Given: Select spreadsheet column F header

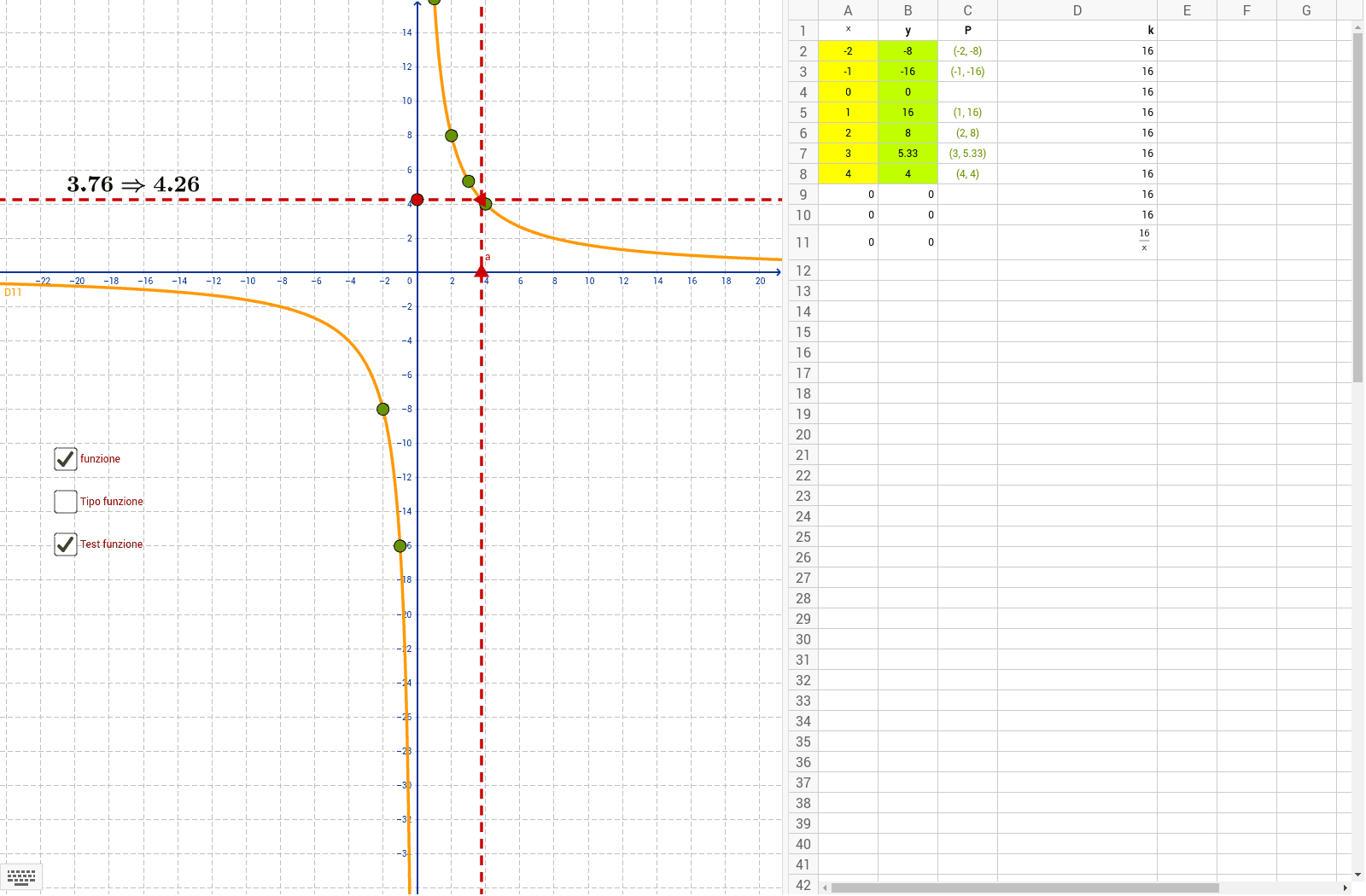Looking at the screenshot, I should tap(1246, 10).
